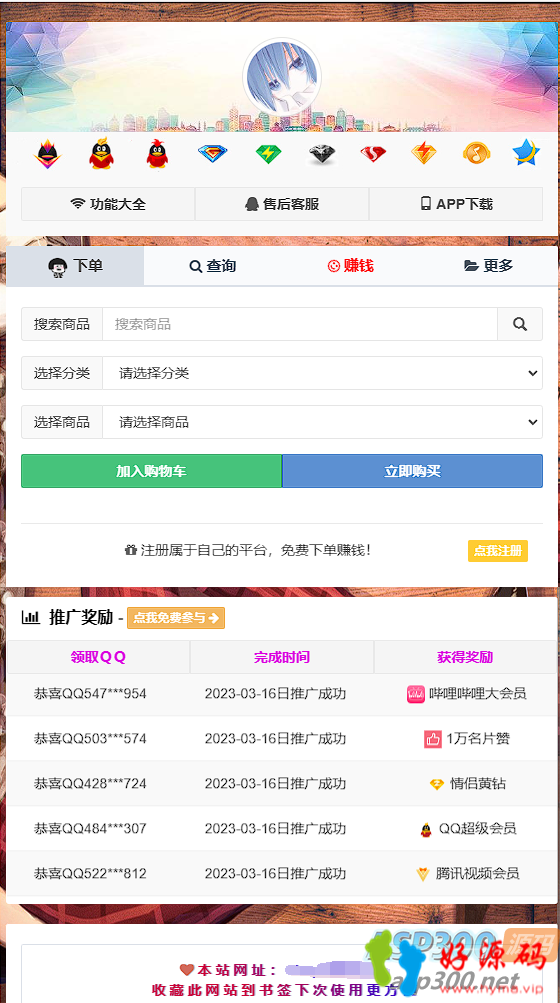560x1003 pixels.
Task: Click row 恭喜QQ503***574
Action: (282, 738)
